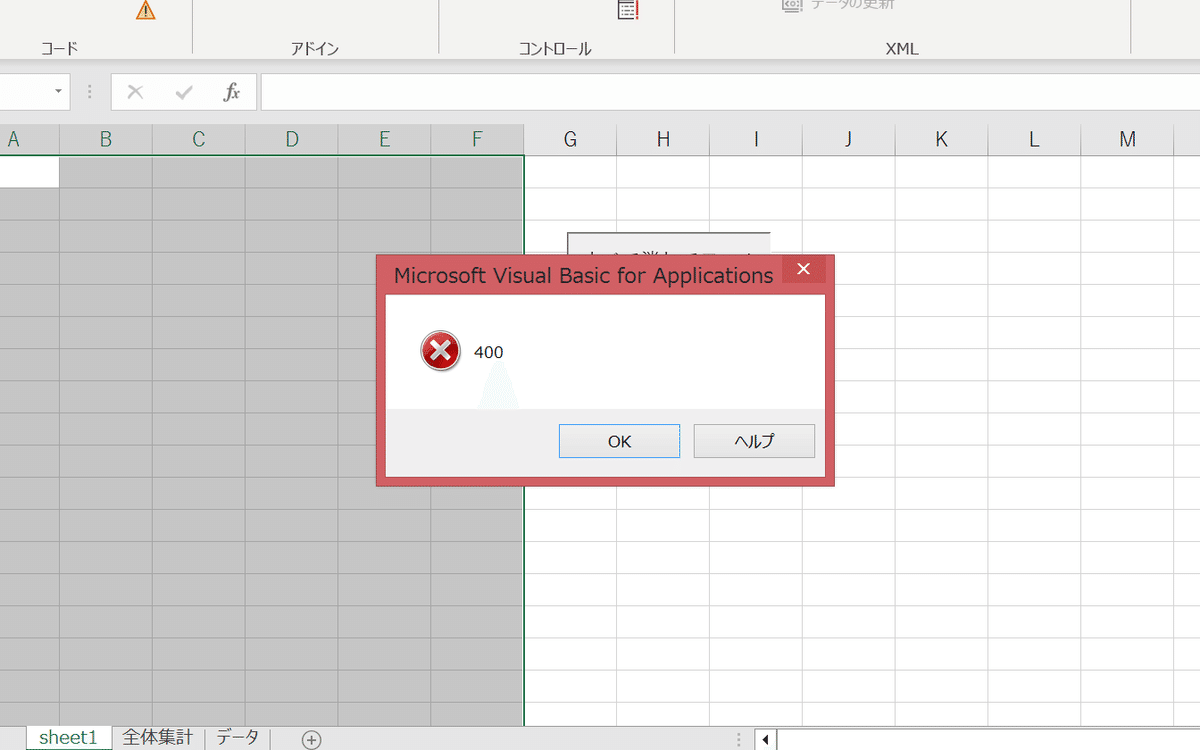Close the Microsoft Visual Basic dialog

(x=803, y=270)
